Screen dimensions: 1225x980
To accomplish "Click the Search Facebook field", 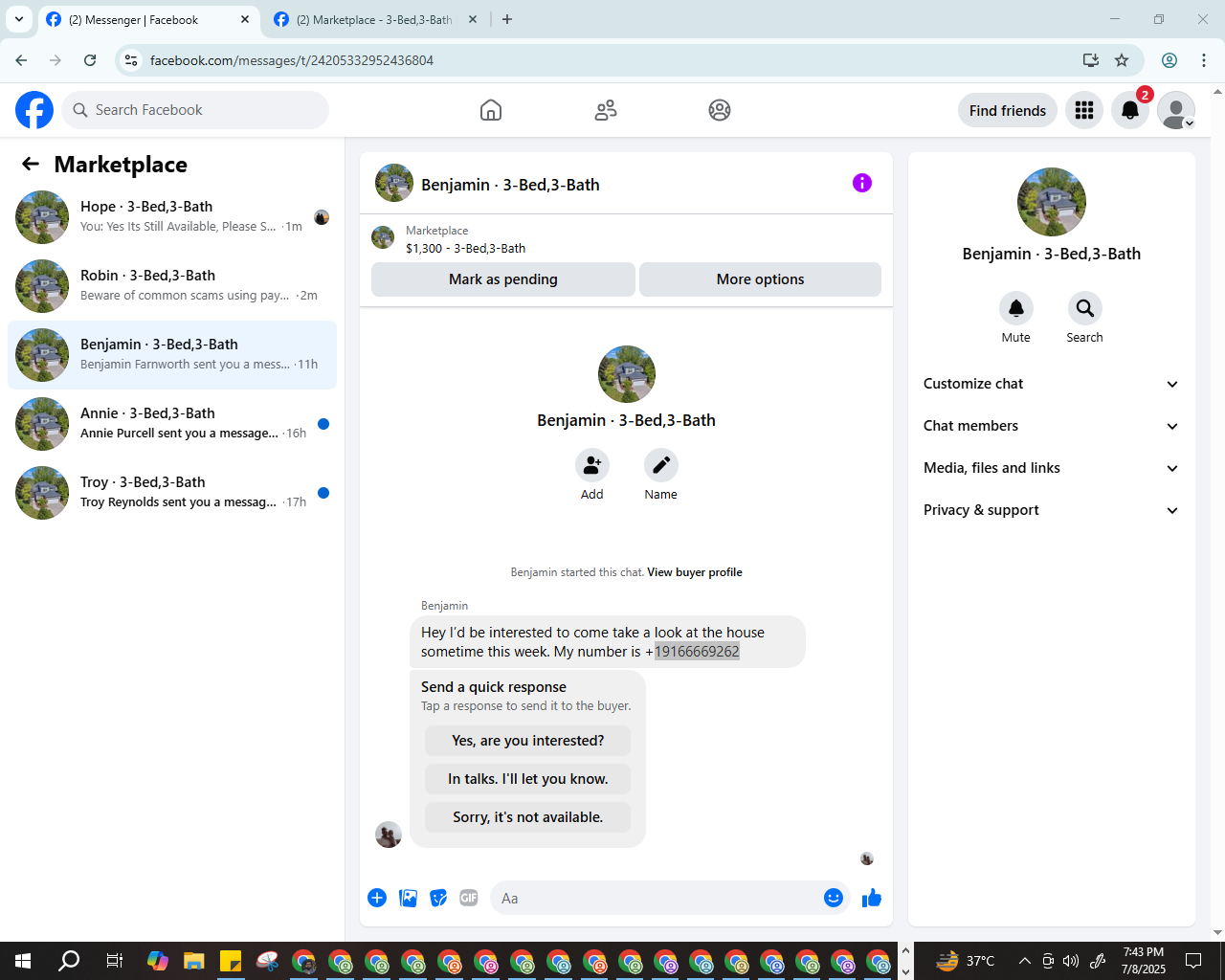I will (x=195, y=110).
